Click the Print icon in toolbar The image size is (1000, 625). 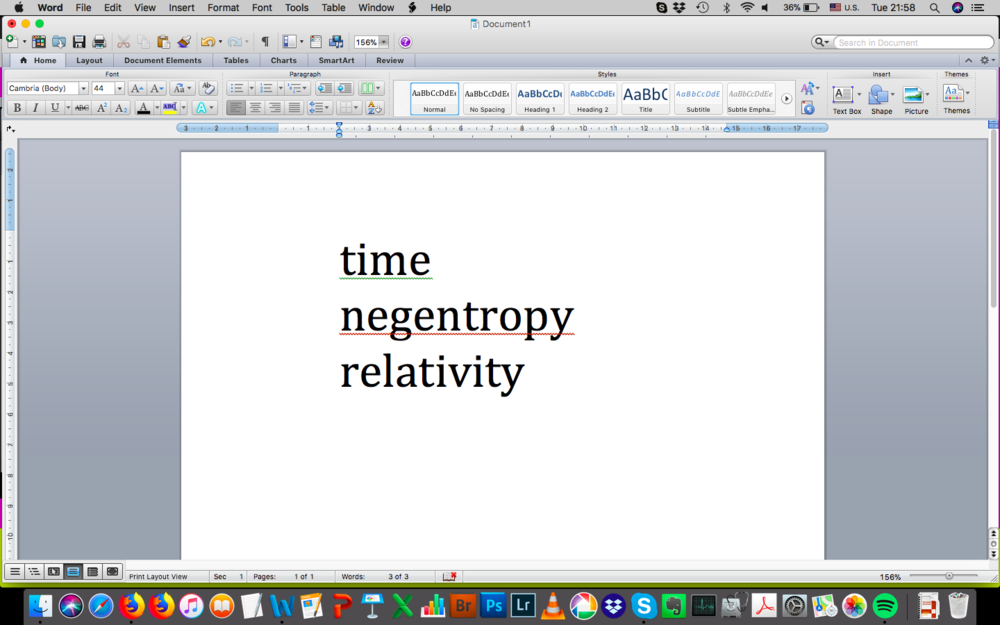click(99, 42)
